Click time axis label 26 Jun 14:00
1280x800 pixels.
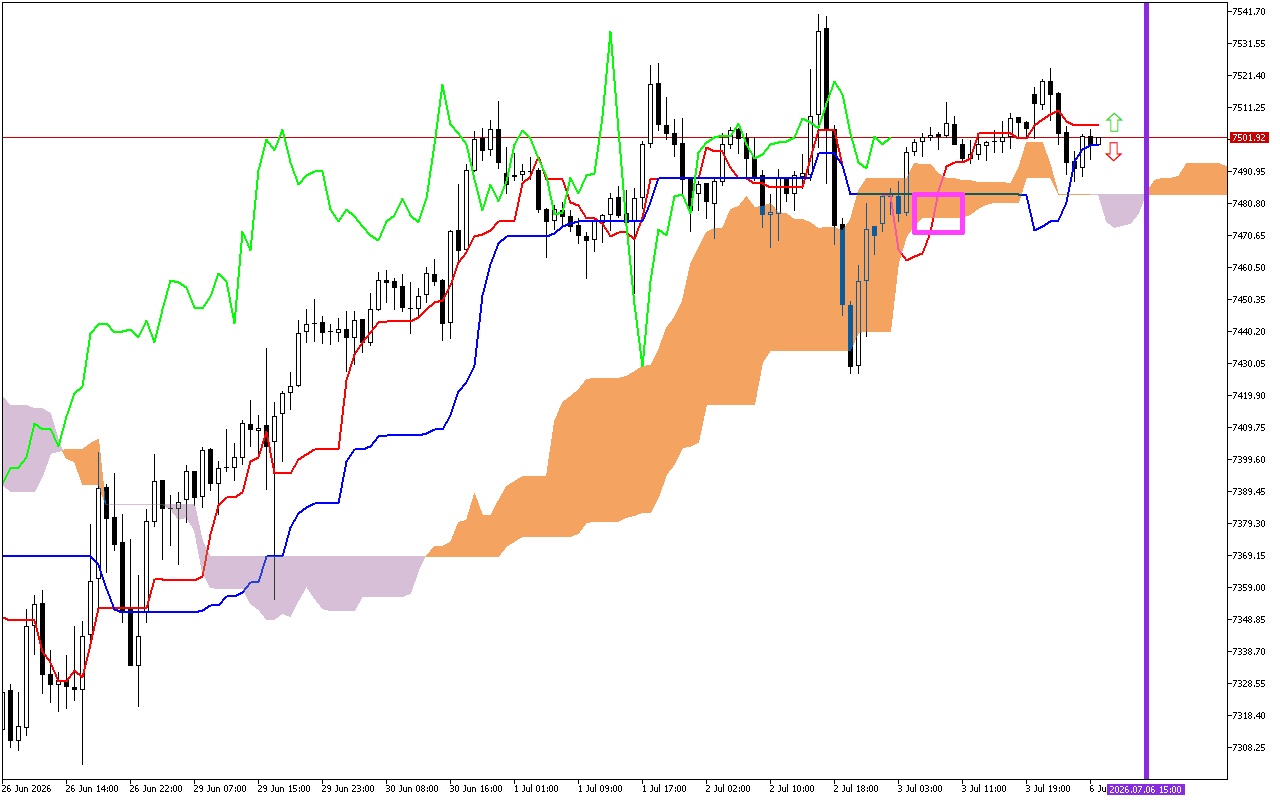pyautogui.click(x=92, y=788)
